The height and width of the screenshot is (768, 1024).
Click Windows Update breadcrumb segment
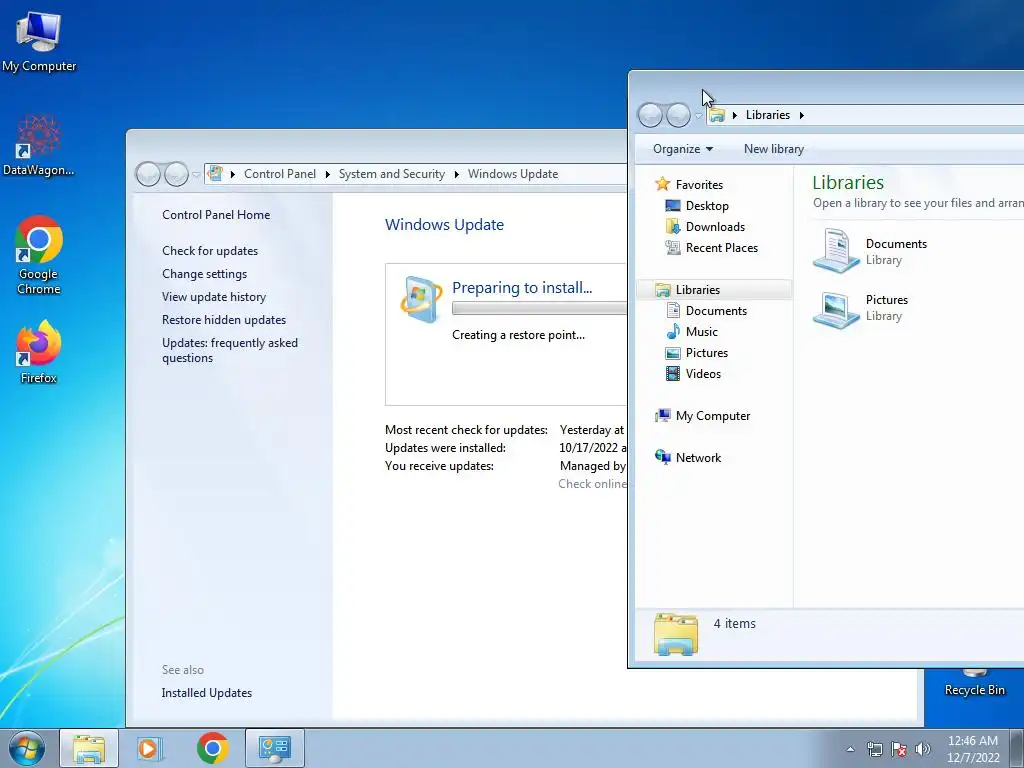(513, 174)
